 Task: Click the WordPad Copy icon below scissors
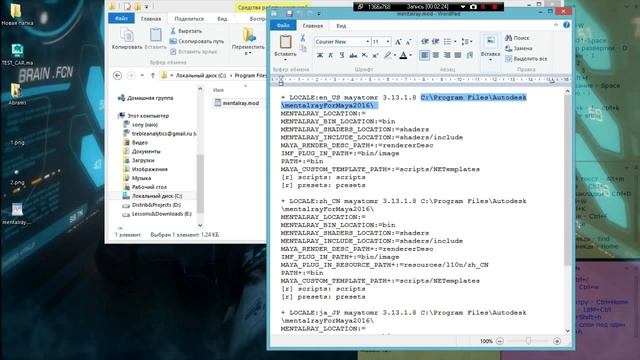tap(303, 49)
